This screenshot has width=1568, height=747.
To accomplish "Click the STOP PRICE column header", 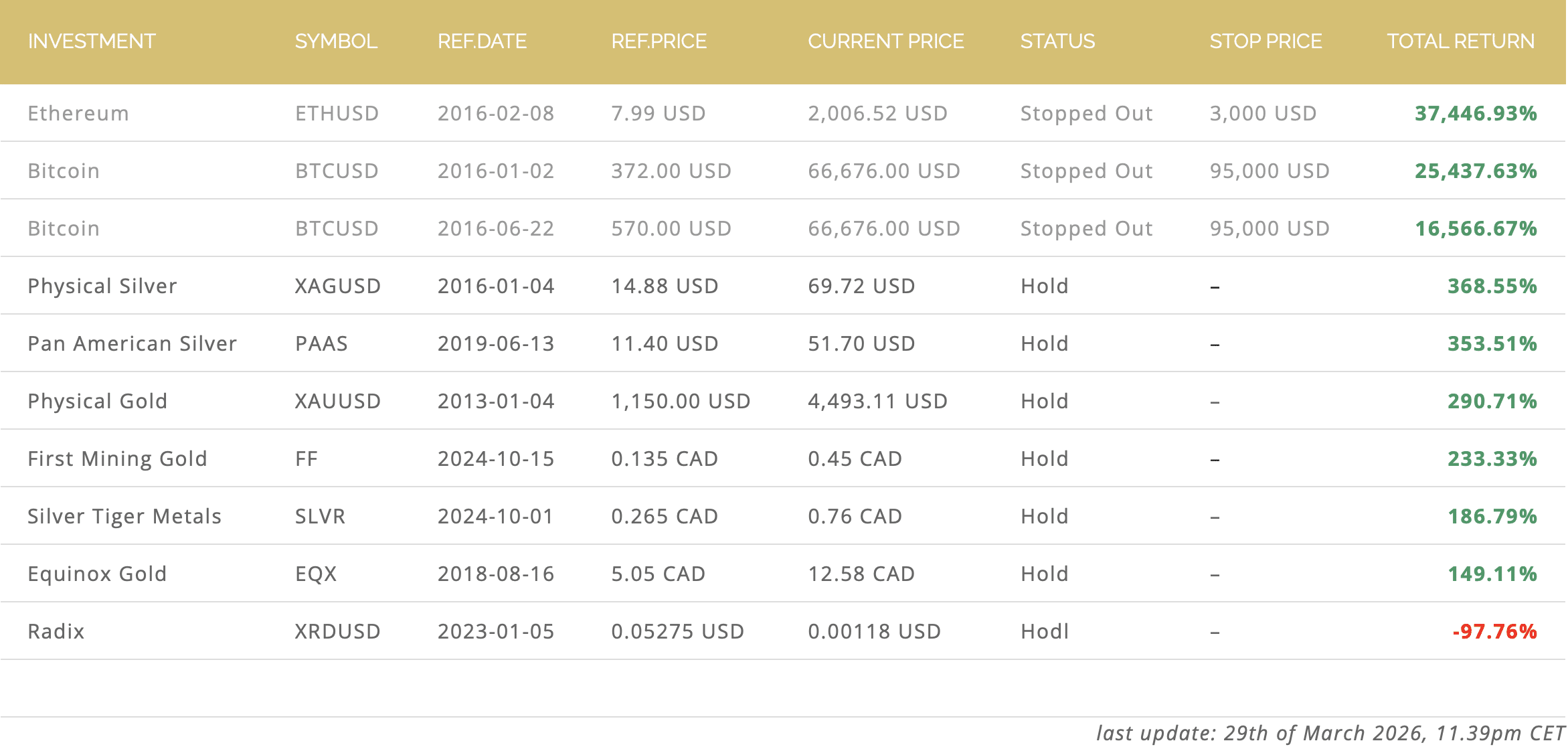I will pos(1266,41).
